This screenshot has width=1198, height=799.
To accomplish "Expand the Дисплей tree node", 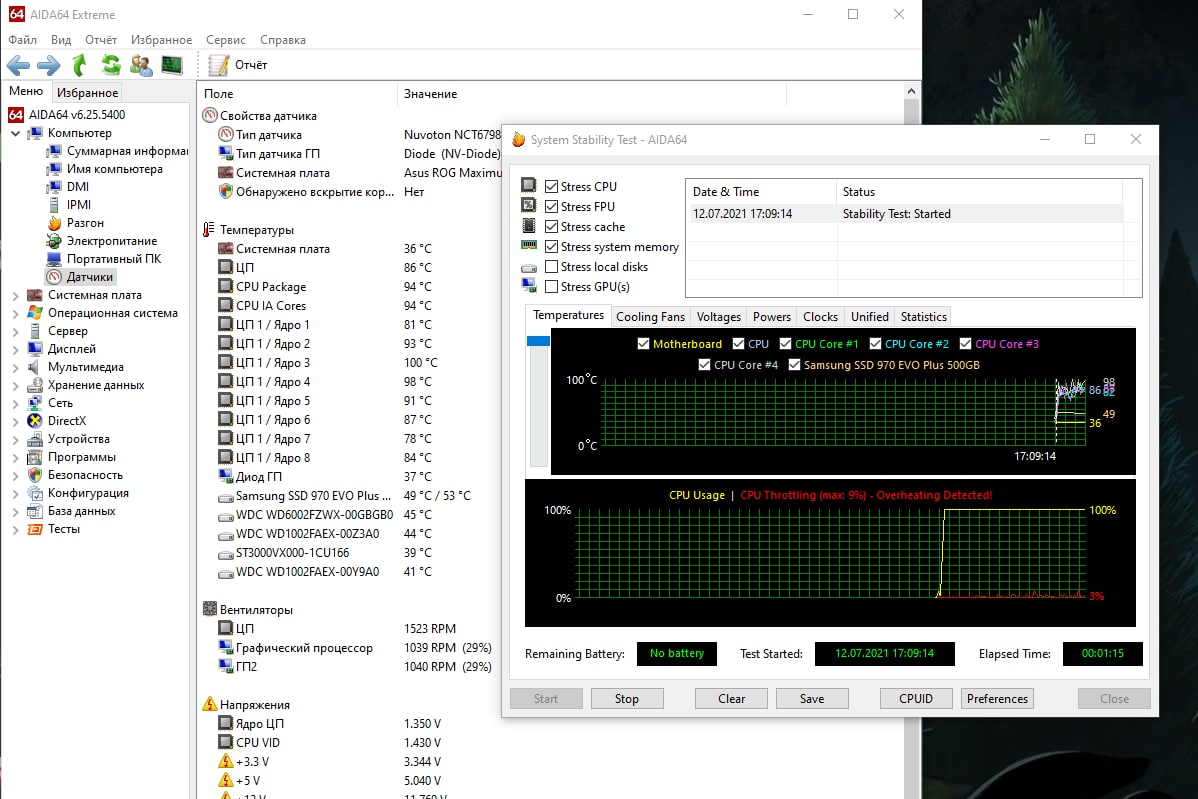I will tap(15, 349).
